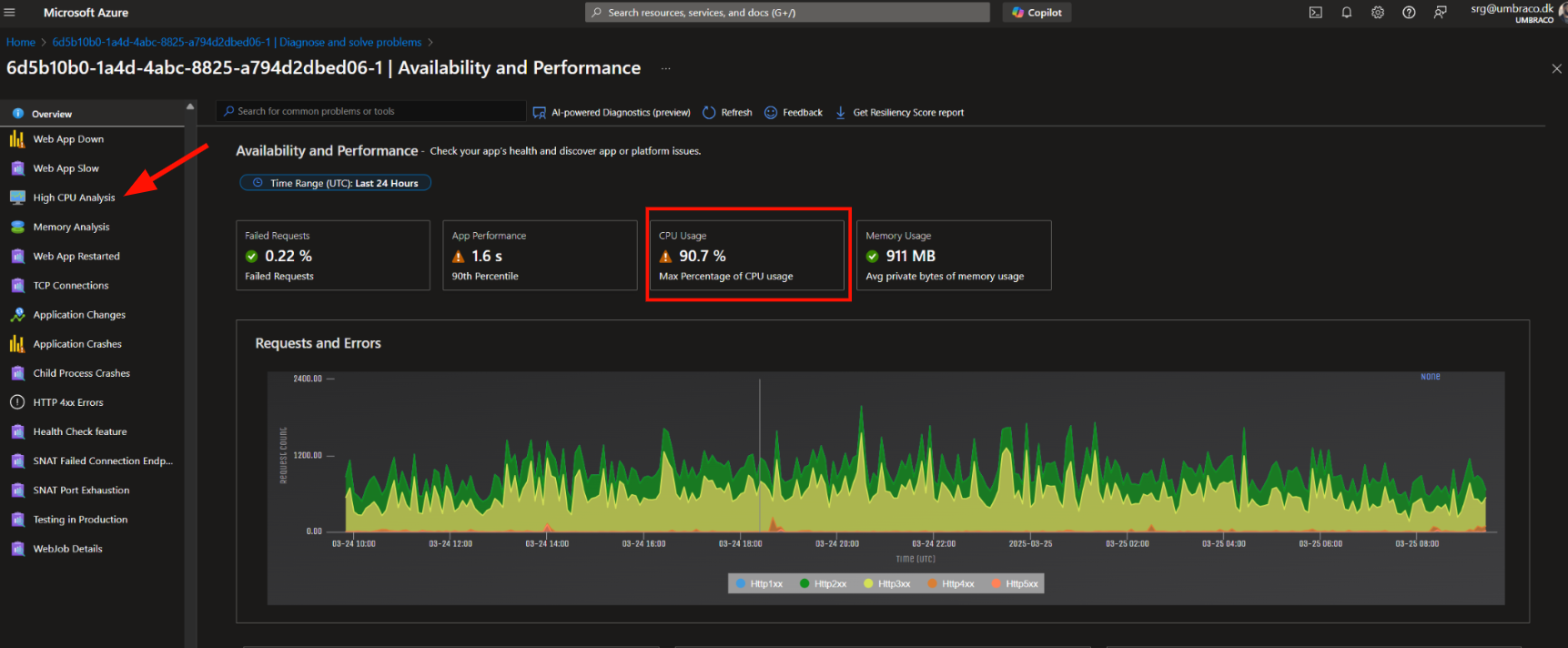Click the help question mark icon
Image resolution: width=1568 pixels, height=648 pixels.
click(1409, 13)
